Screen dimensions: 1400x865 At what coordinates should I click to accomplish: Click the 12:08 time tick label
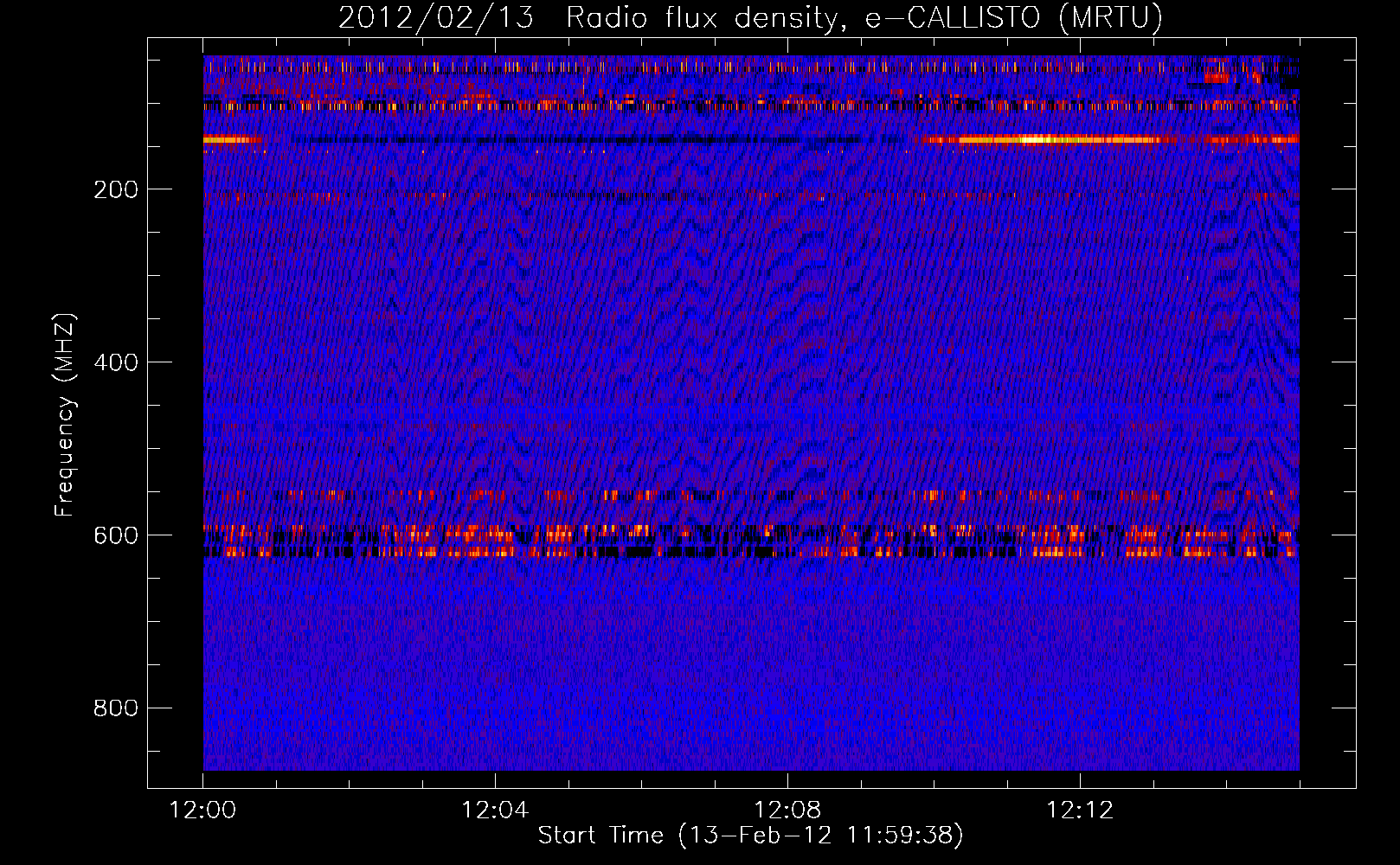pos(787,811)
